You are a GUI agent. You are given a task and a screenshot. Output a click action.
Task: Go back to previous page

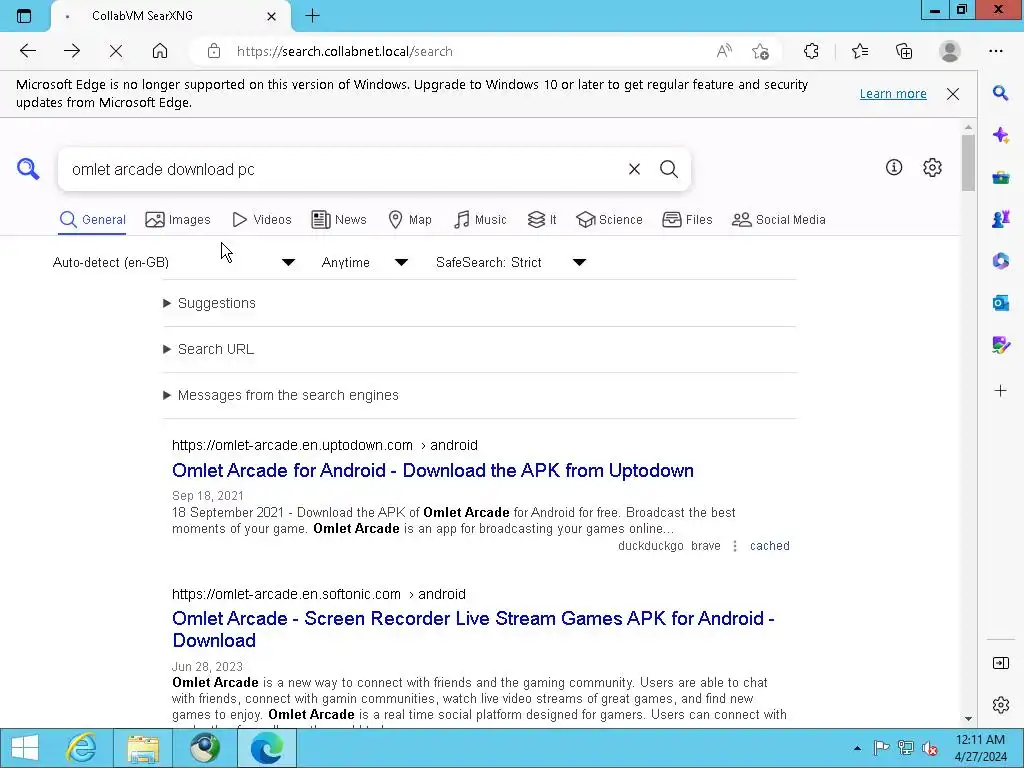pos(27,51)
